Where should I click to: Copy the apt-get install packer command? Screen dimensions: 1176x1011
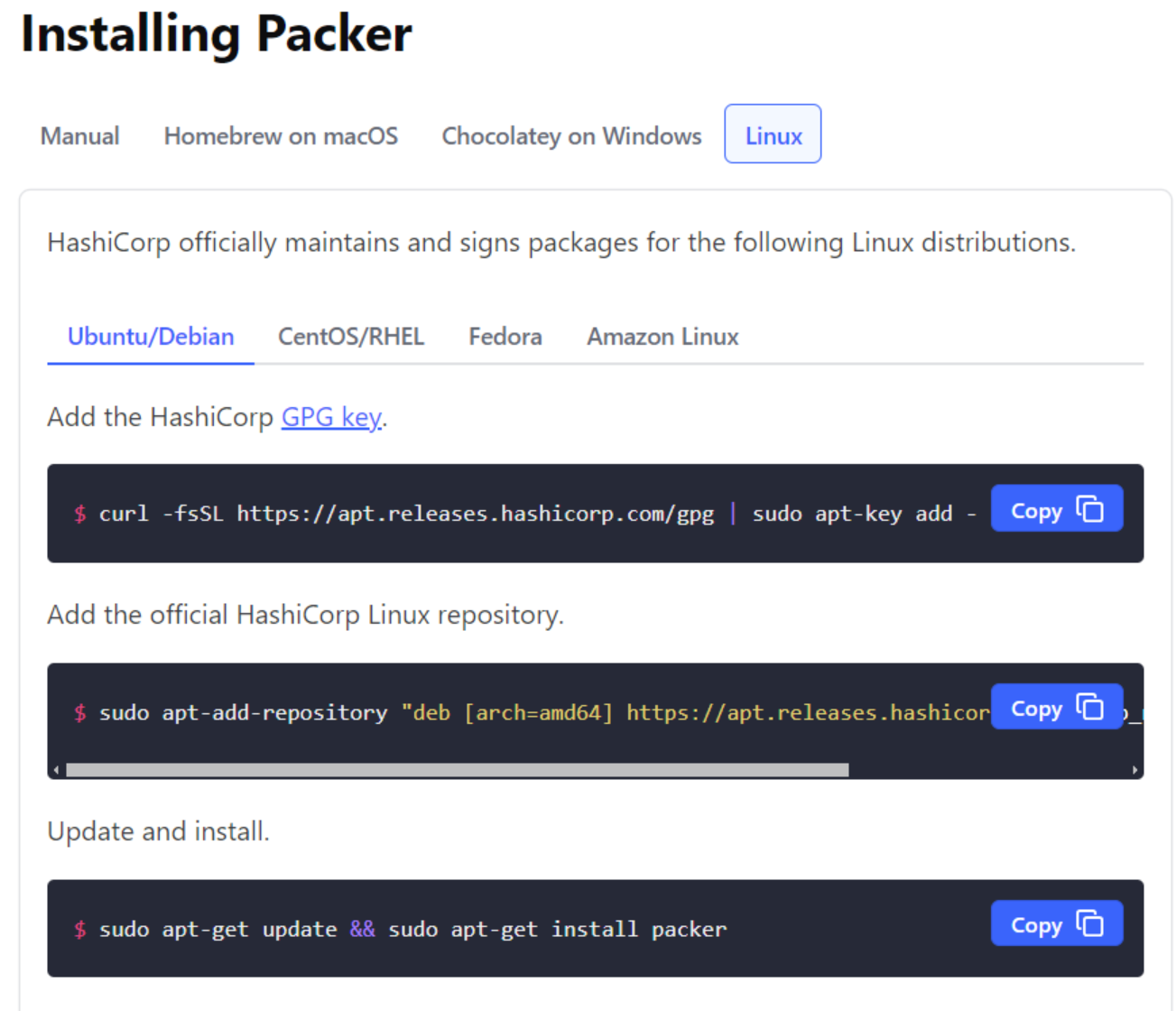(1057, 923)
